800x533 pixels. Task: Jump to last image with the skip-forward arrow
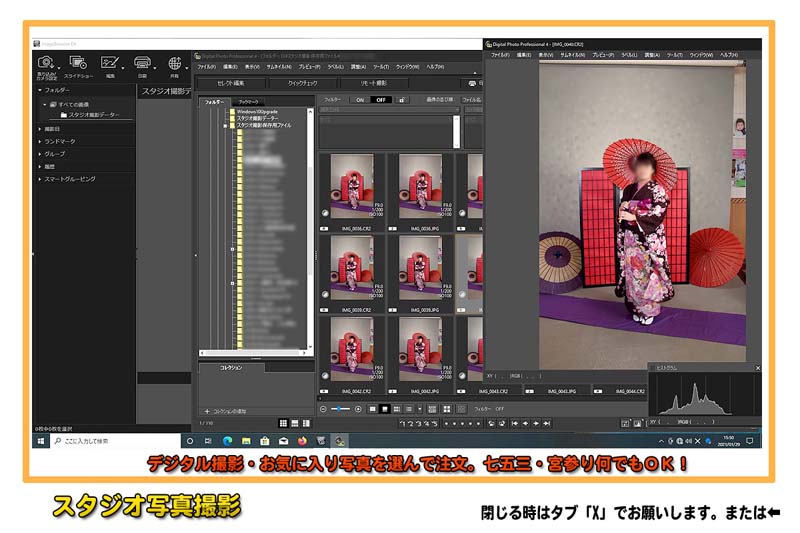(x=547, y=423)
